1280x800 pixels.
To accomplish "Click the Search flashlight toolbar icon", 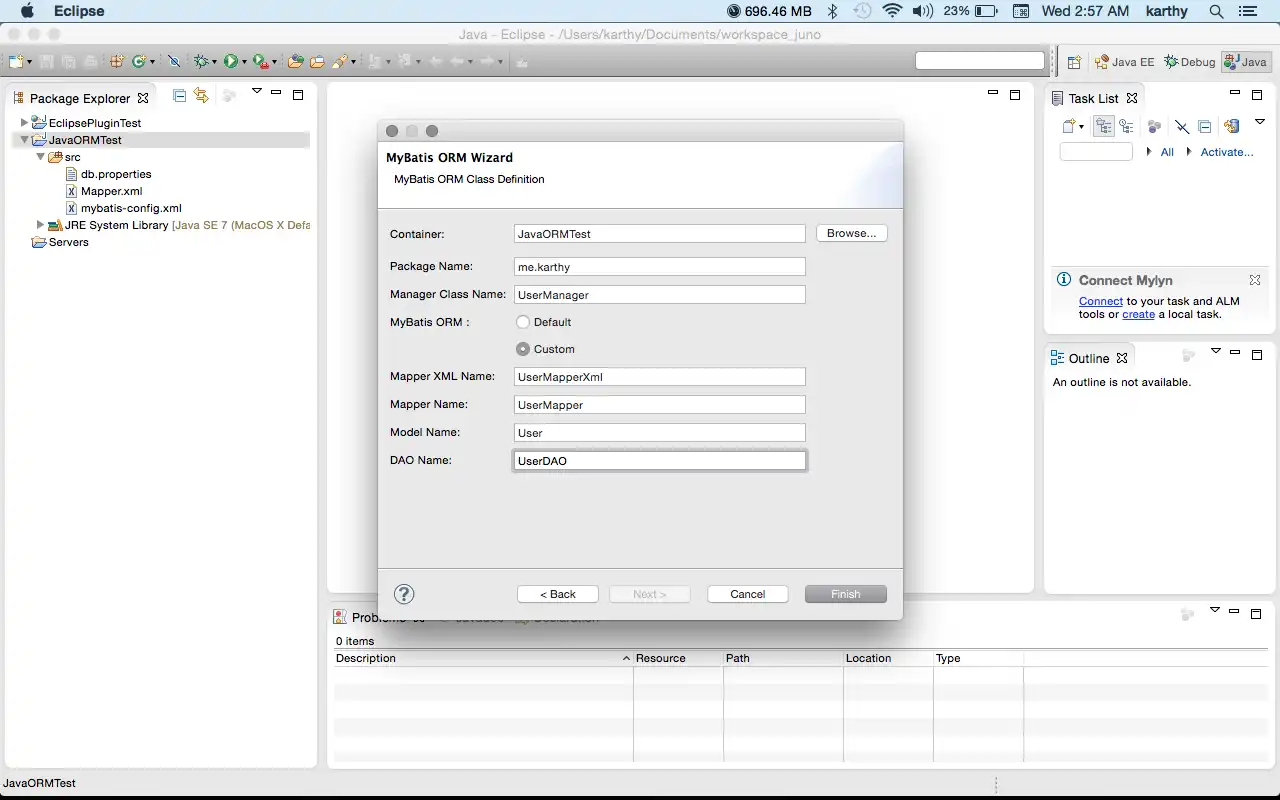I will [339, 61].
